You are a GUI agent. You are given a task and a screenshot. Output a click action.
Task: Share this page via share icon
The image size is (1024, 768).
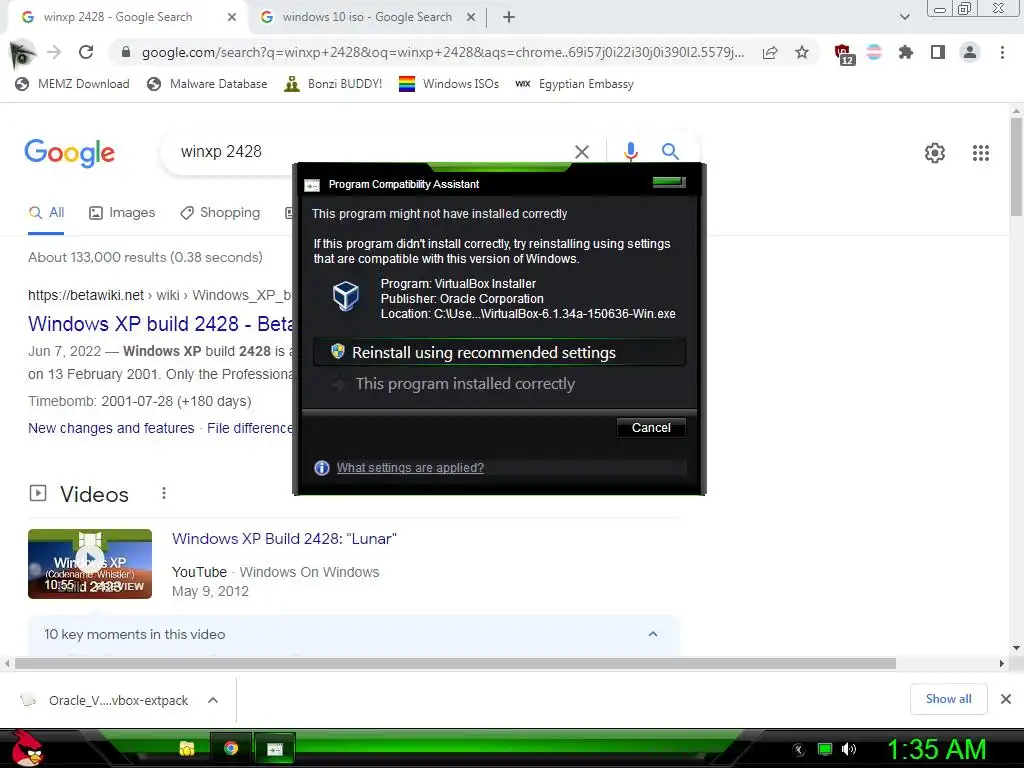[770, 52]
